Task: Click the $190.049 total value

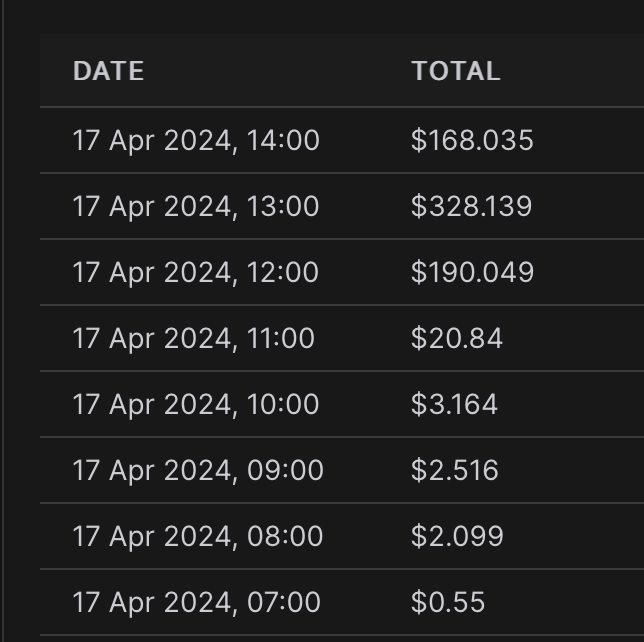Action: 472,272
